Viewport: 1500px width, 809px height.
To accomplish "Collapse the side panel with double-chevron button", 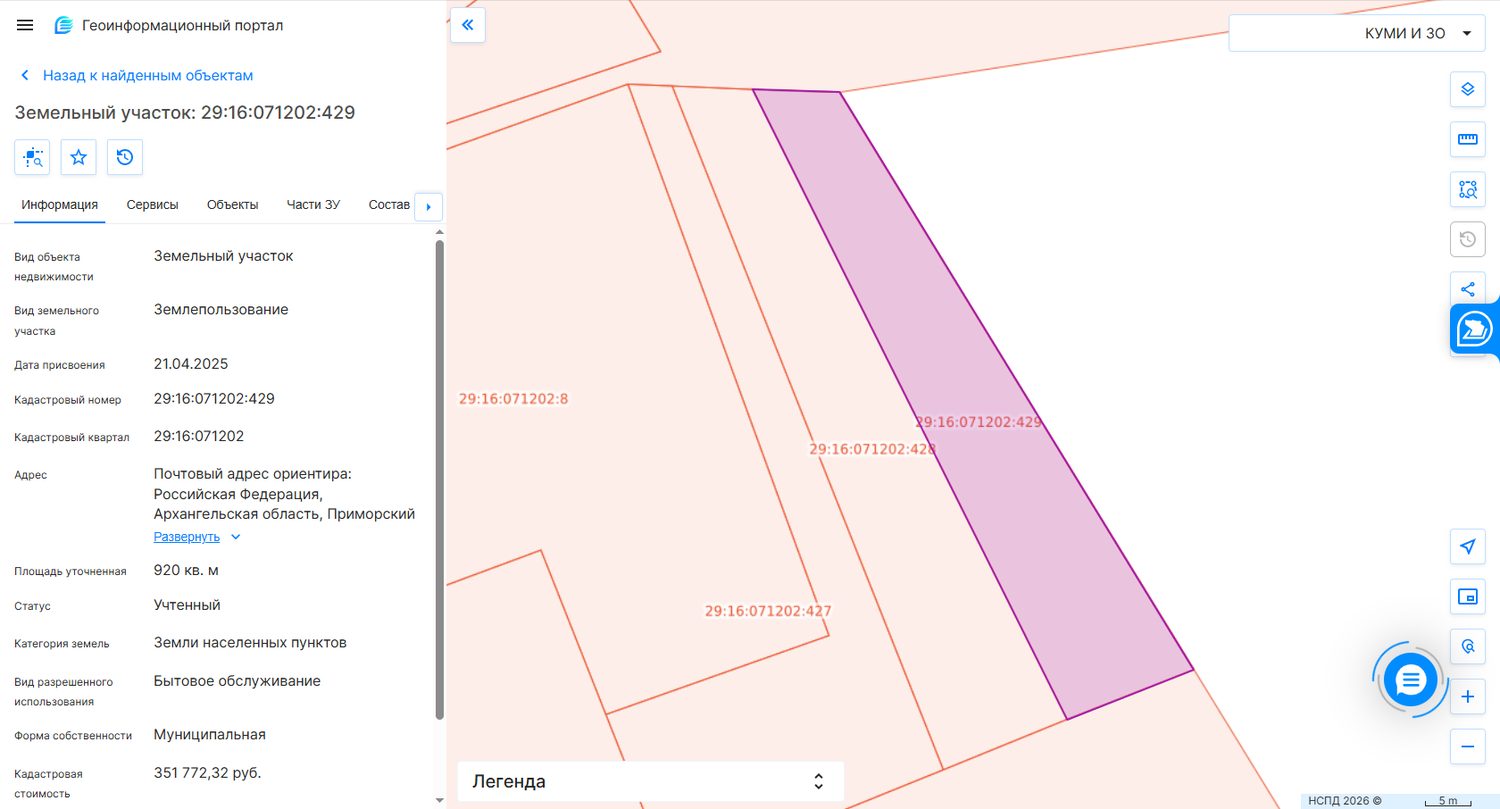I will tap(468, 25).
